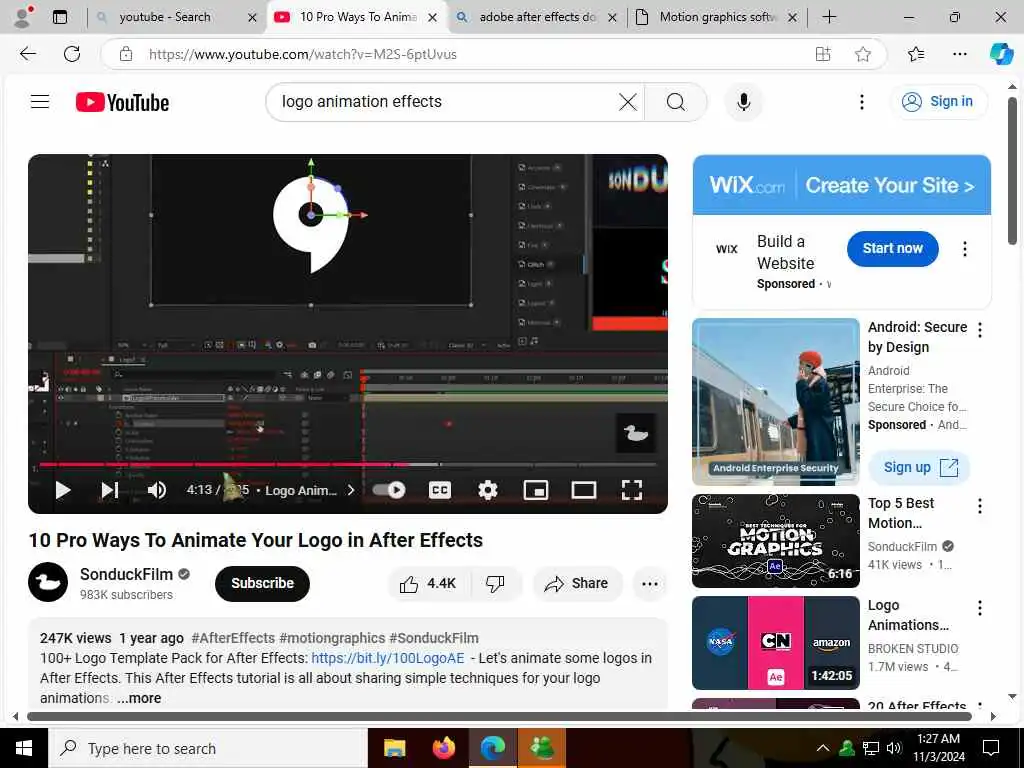1024x768 pixels.
Task: Click the Wix Create Your Site banner
Action: pyautogui.click(x=841, y=185)
